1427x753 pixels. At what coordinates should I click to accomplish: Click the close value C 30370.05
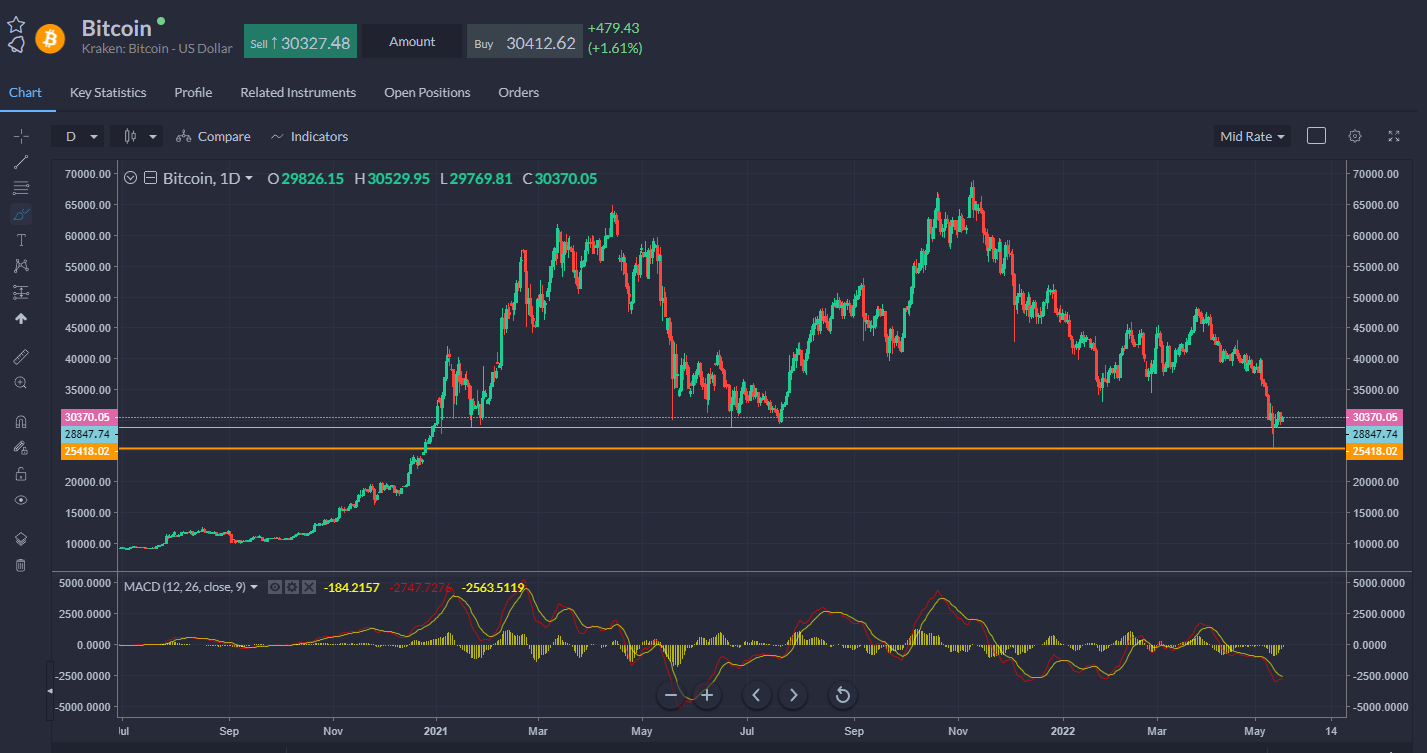coord(559,179)
